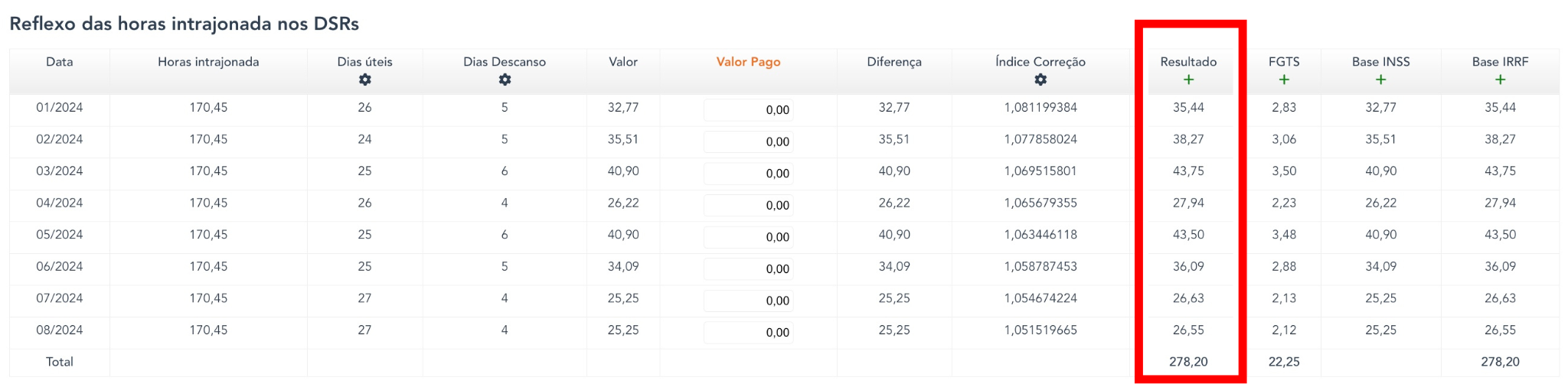1568x384 pixels.
Task: Select the Resultado total value 278,20
Action: tap(1188, 362)
